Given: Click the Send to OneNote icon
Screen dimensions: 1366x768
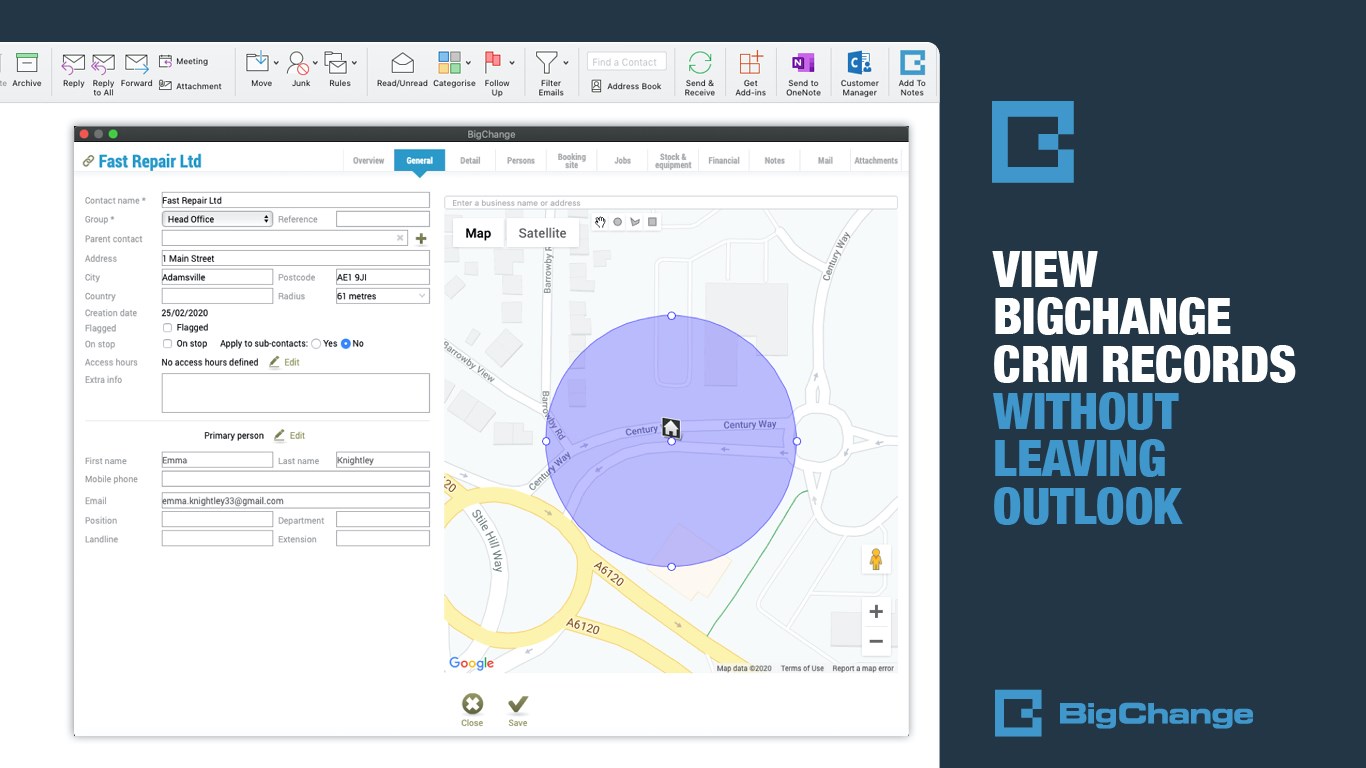Looking at the screenshot, I should tap(803, 63).
